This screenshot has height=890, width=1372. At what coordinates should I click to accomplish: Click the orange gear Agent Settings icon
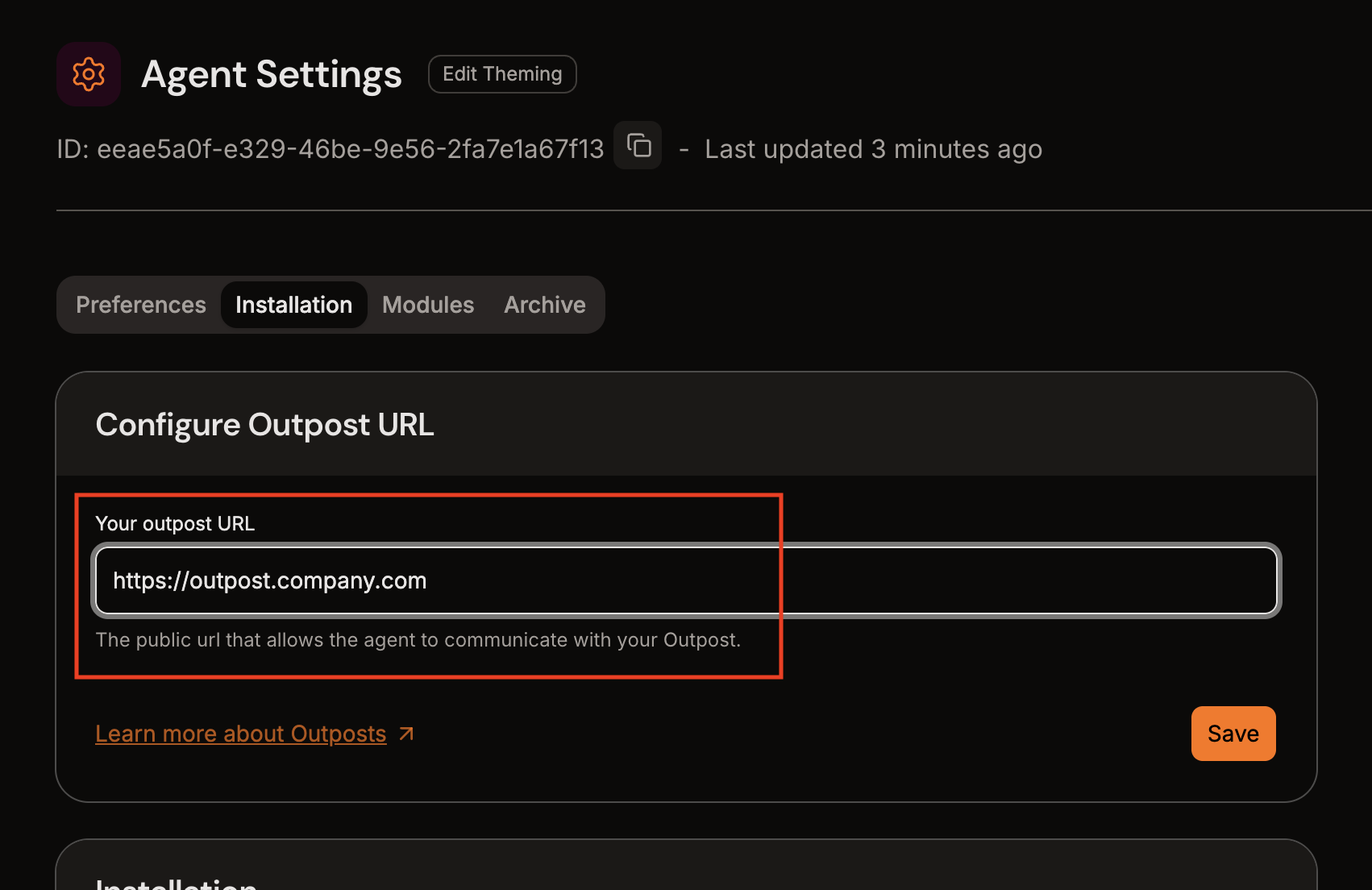click(x=89, y=74)
